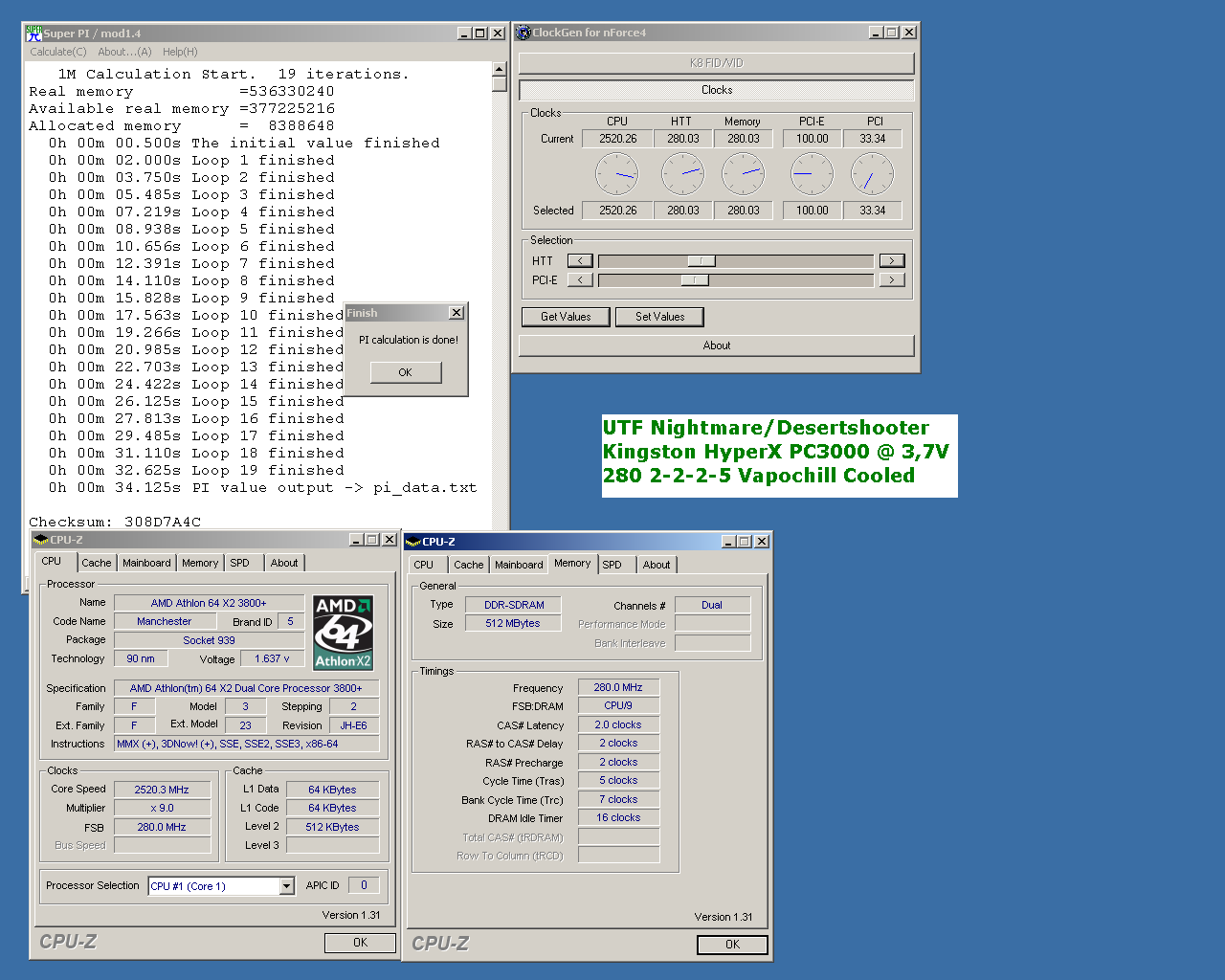Click the Memory Frequency 280.0 MHz value
Screen dimensions: 1225x980
click(618, 687)
